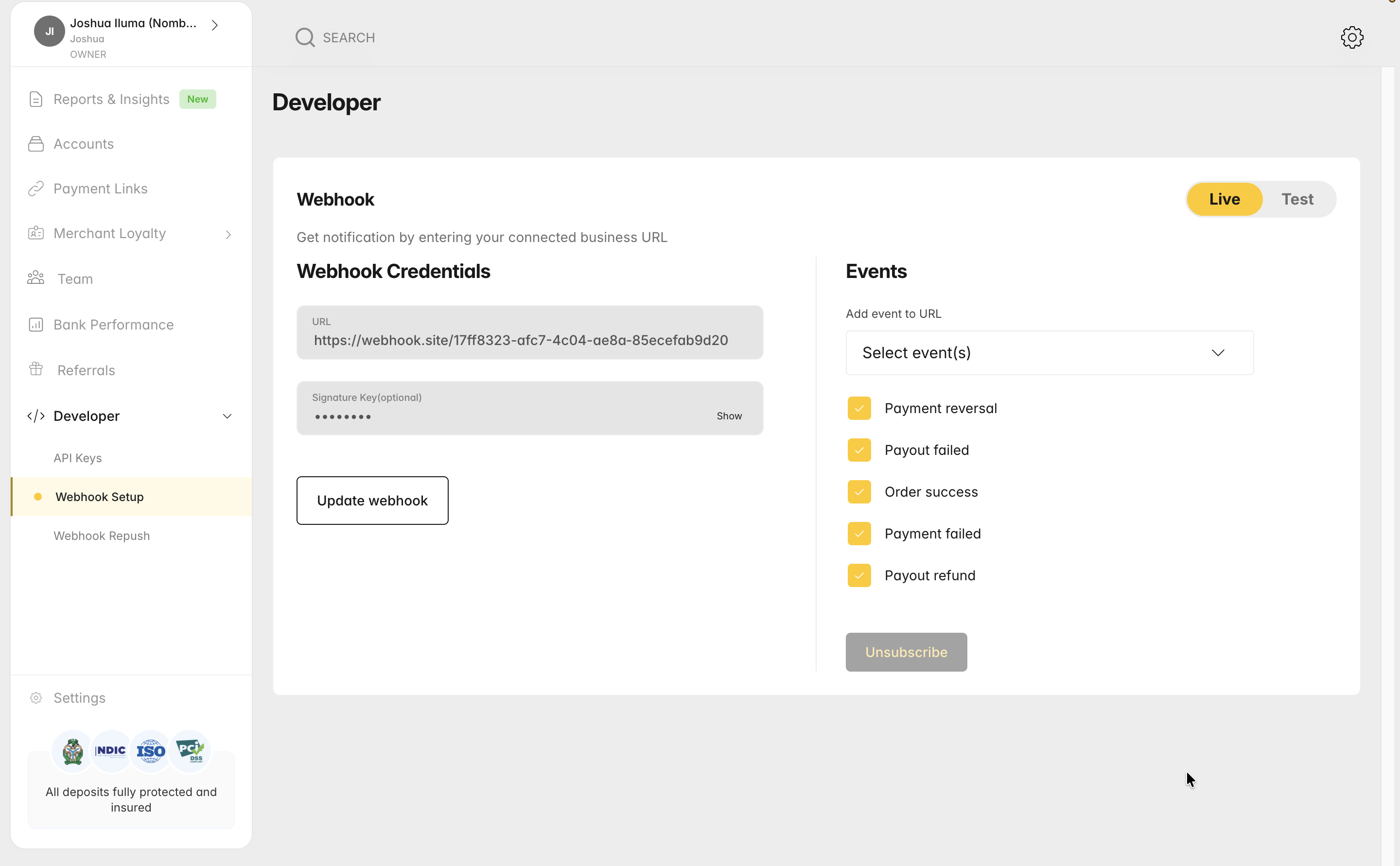Click the Unsubscribe button
Image resolution: width=1400 pixels, height=866 pixels.
pos(906,652)
